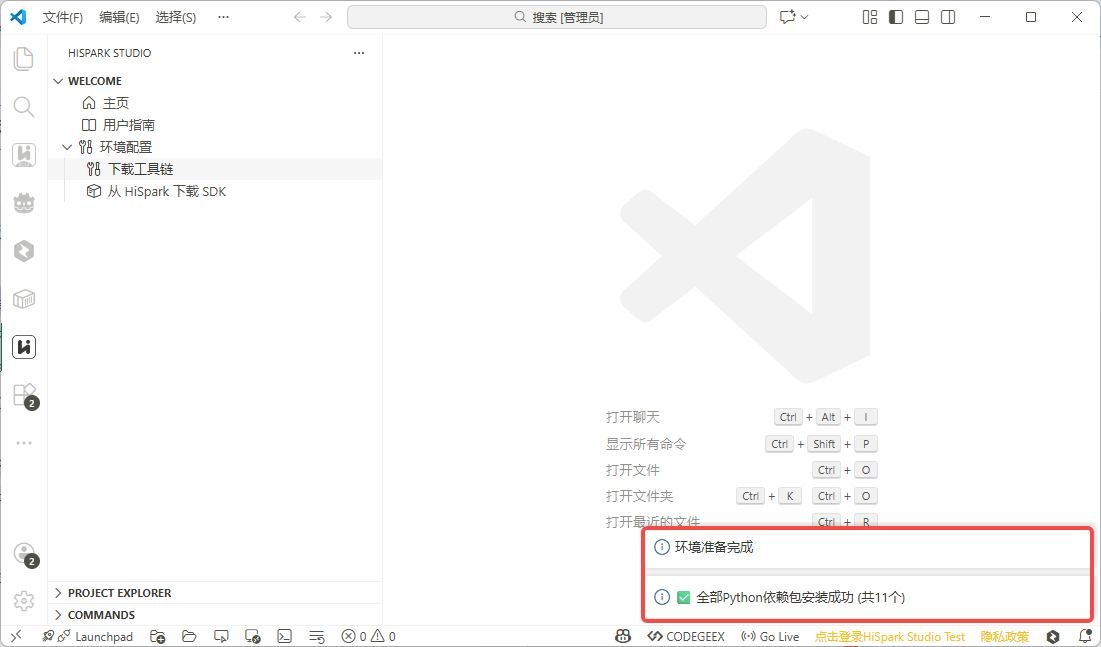The image size is (1101, 647).
Task: Start Go Live server
Action: point(770,636)
